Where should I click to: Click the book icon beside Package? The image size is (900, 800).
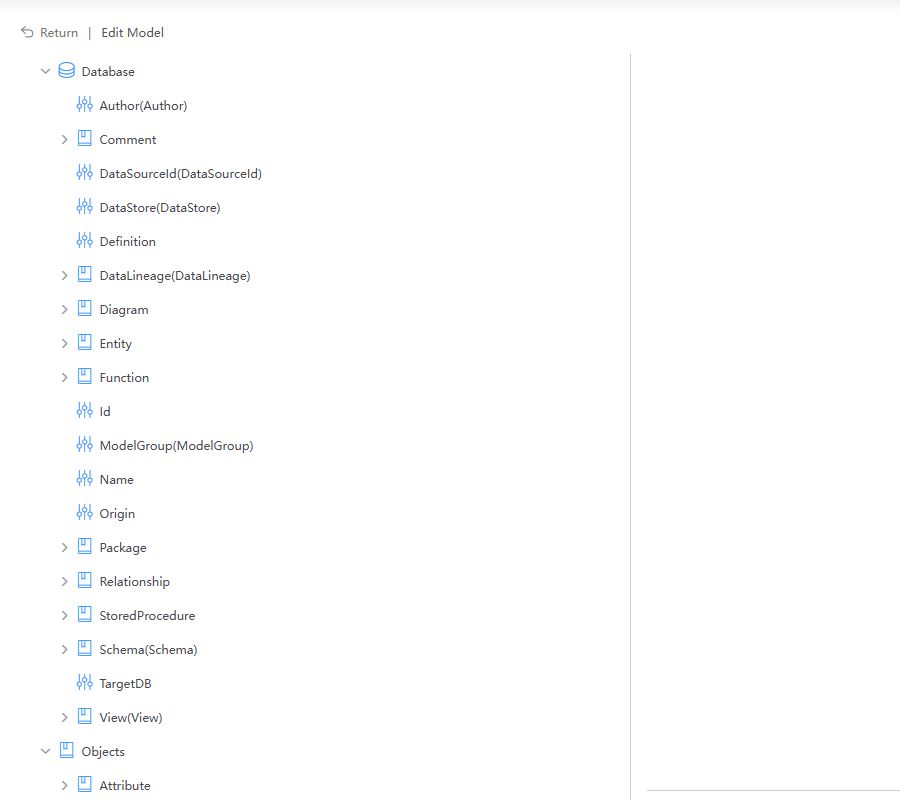(84, 546)
